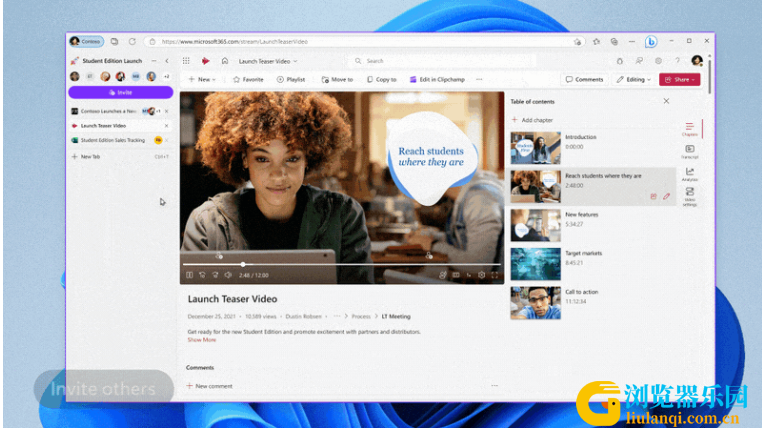Screen dimensions: 762x428
Task: Open toolbar overflow ellipsis menu
Action: click(x=479, y=79)
